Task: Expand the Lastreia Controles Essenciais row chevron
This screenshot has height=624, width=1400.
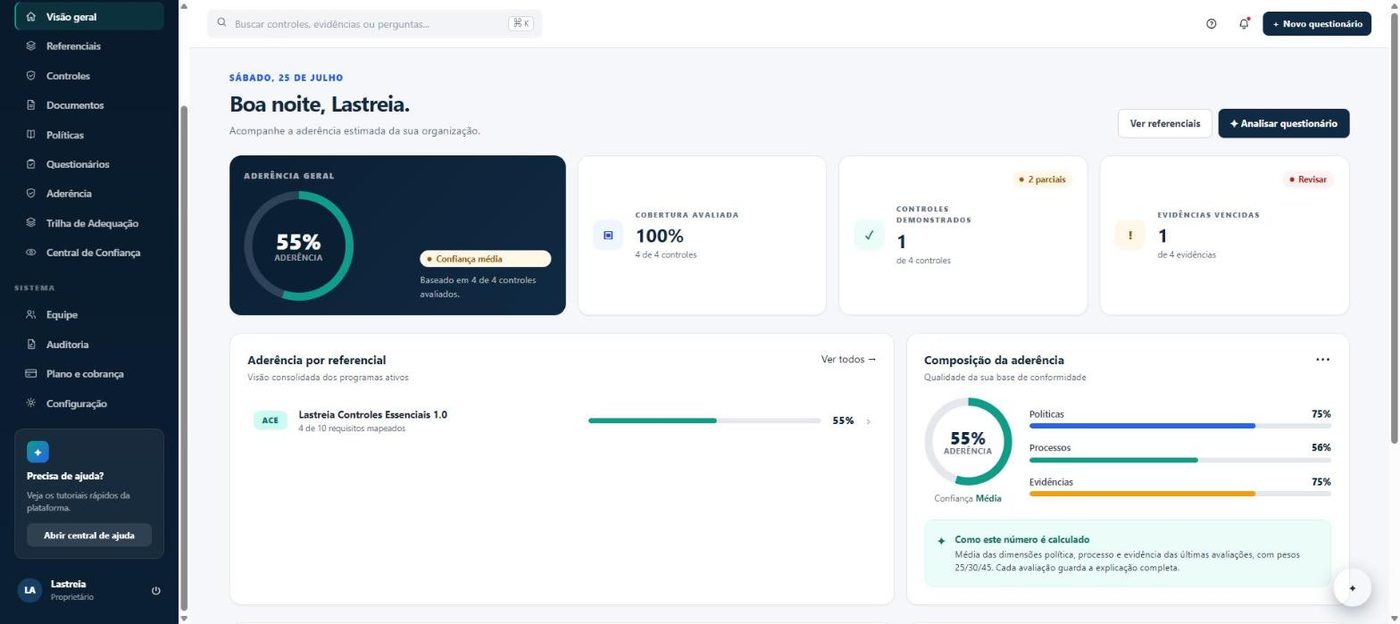Action: (x=868, y=422)
